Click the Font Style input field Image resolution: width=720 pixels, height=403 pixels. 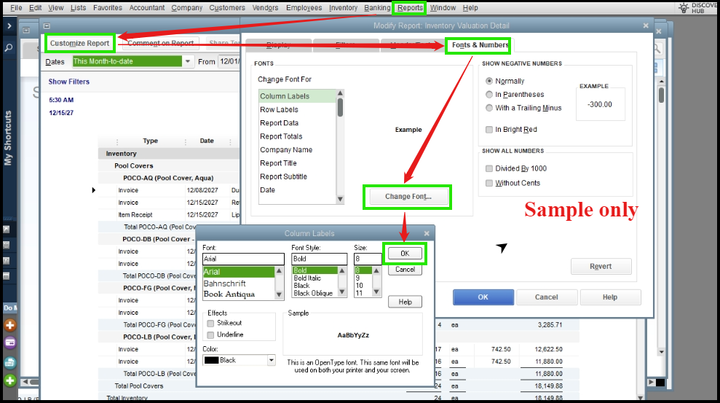(319, 259)
